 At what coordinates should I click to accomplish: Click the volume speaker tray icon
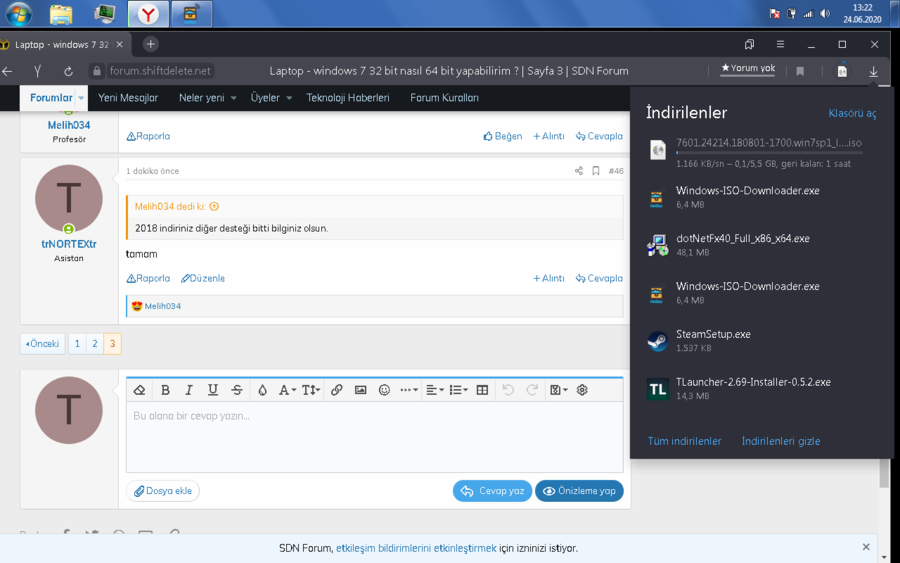click(x=825, y=14)
